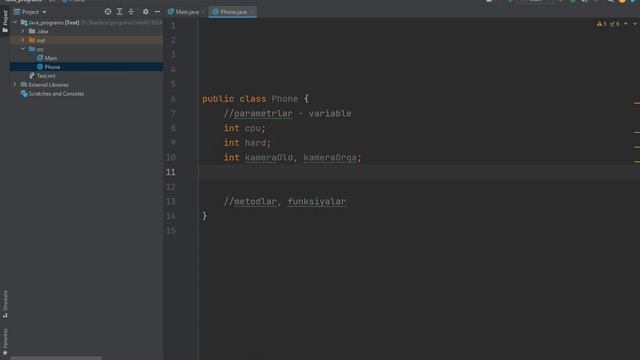Expand the out folder
The height and width of the screenshot is (360, 640).
(23, 40)
